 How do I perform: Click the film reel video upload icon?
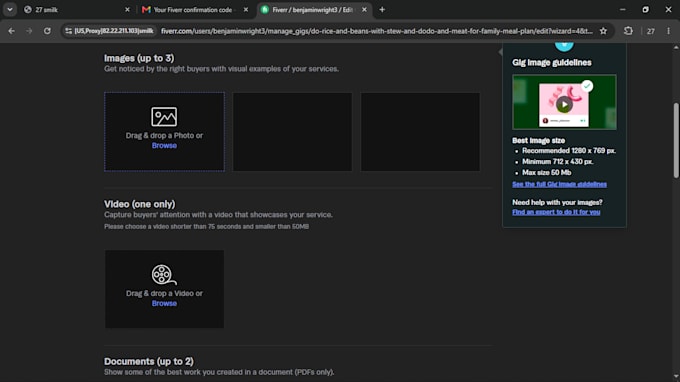click(163, 274)
